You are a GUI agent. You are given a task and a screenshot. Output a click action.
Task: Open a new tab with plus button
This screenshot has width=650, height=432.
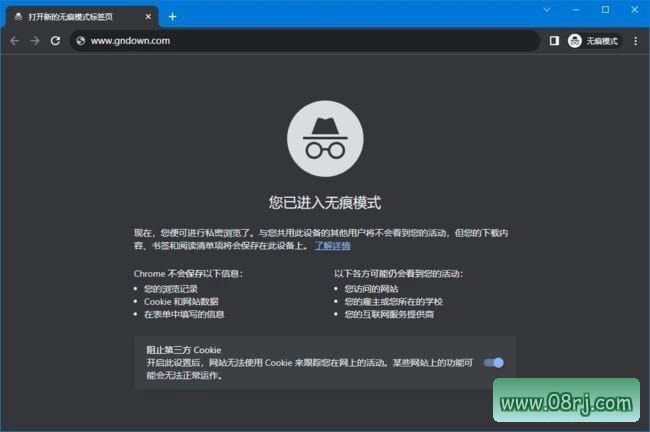point(172,17)
